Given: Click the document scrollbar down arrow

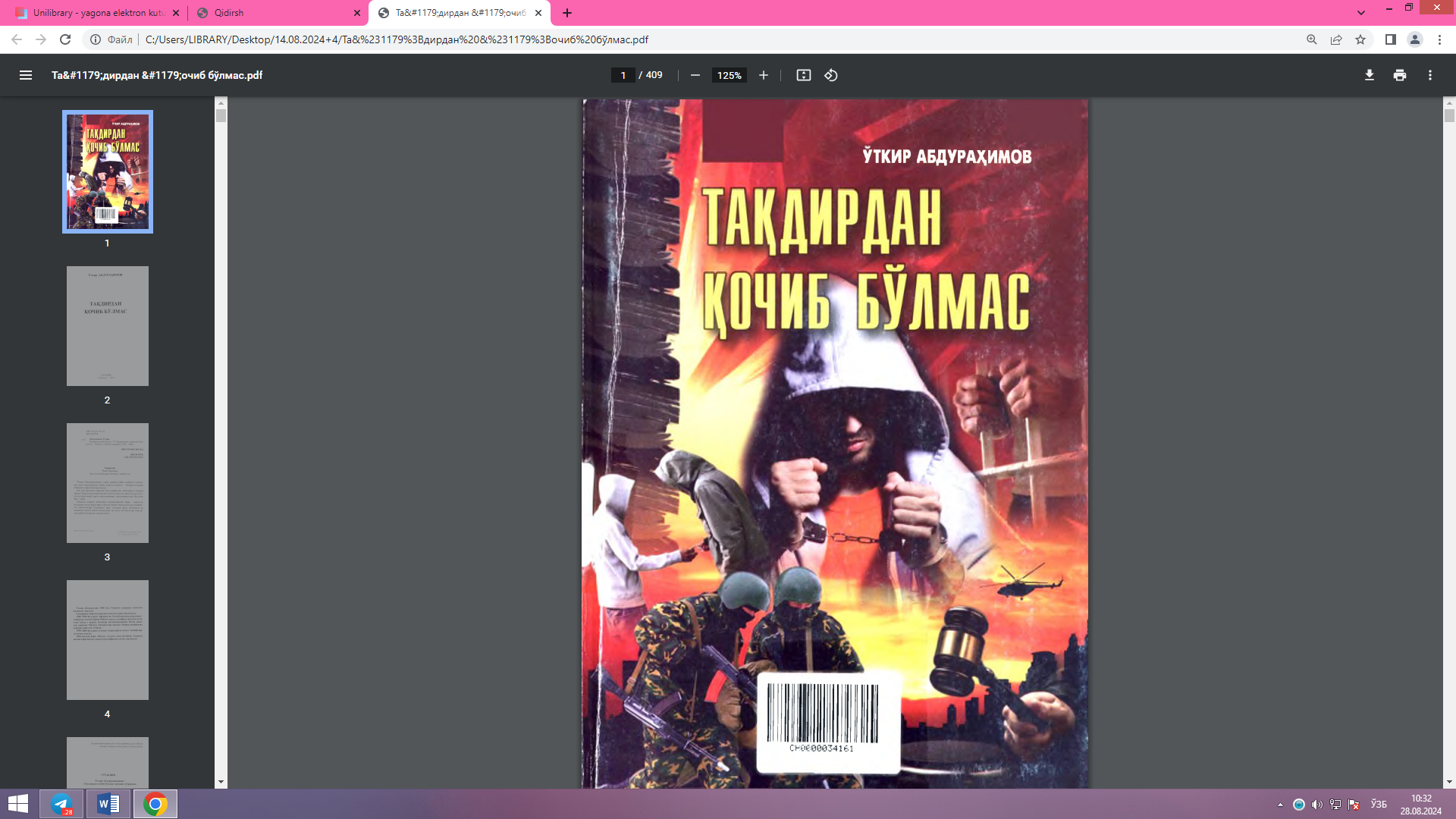Looking at the screenshot, I should pos(1449,782).
